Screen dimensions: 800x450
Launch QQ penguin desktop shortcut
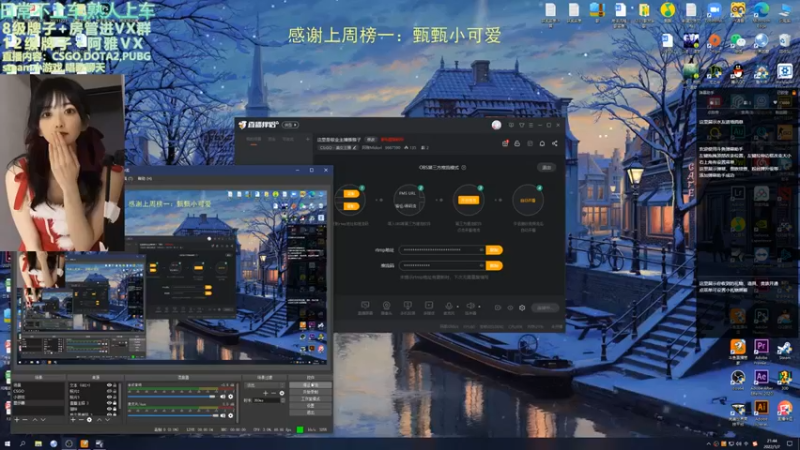point(737,72)
